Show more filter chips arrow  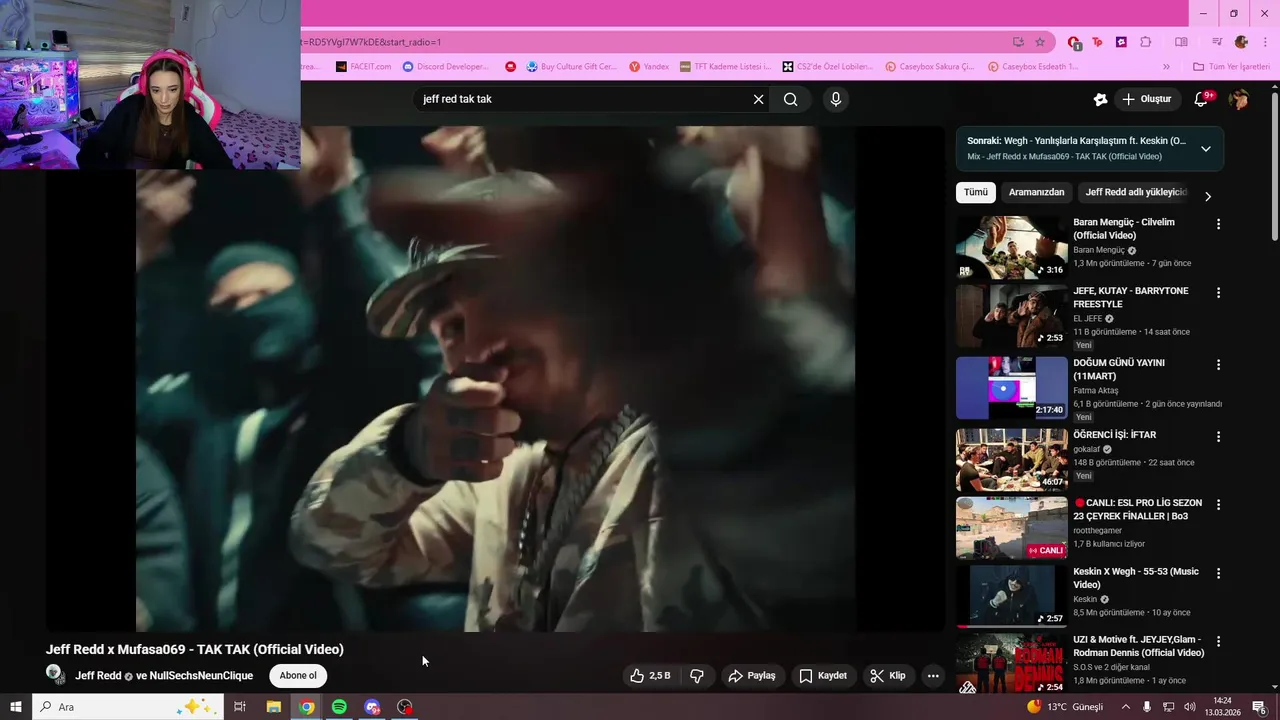[x=1207, y=196]
